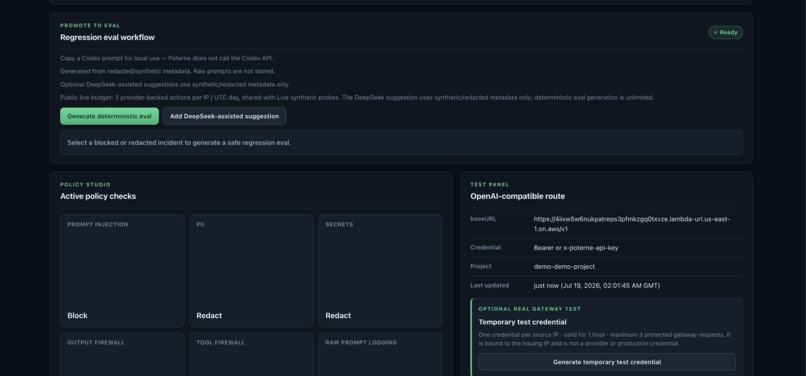Viewport: 806px width, 376px height.
Task: Click the 'baseURL' row label
Action: click(x=482, y=219)
